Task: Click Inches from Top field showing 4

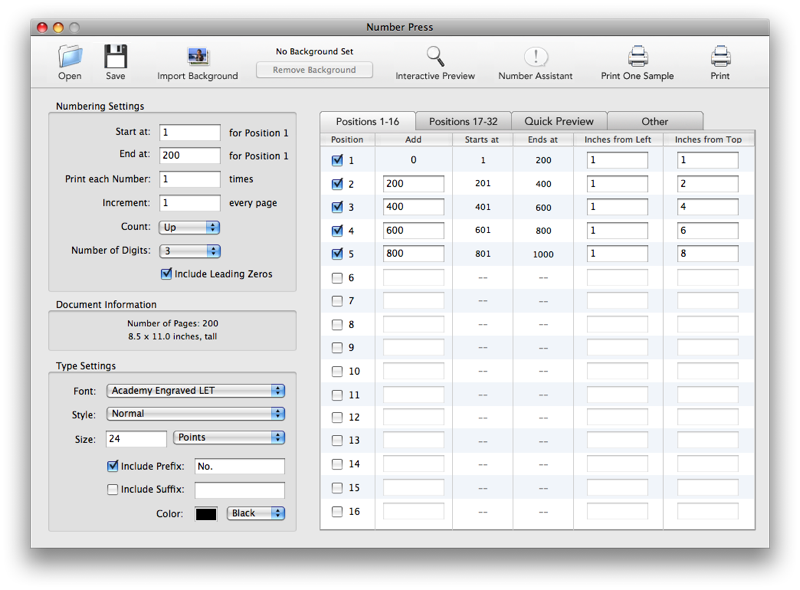Action: tap(708, 207)
